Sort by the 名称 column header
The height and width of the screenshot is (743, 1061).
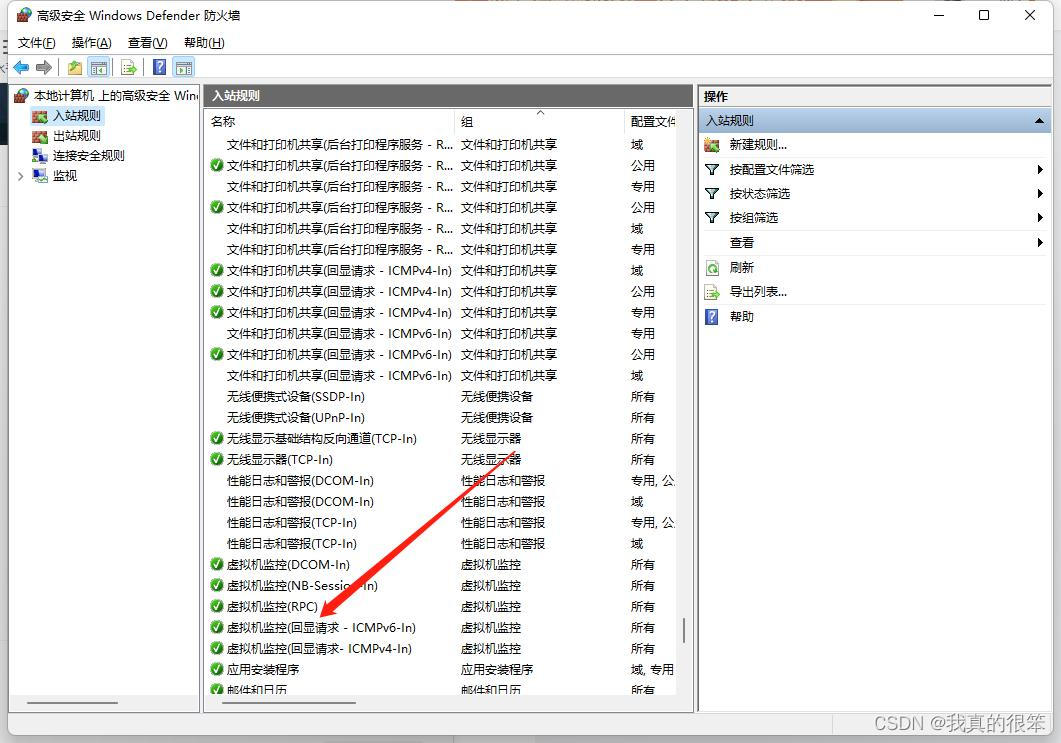pyautogui.click(x=331, y=122)
